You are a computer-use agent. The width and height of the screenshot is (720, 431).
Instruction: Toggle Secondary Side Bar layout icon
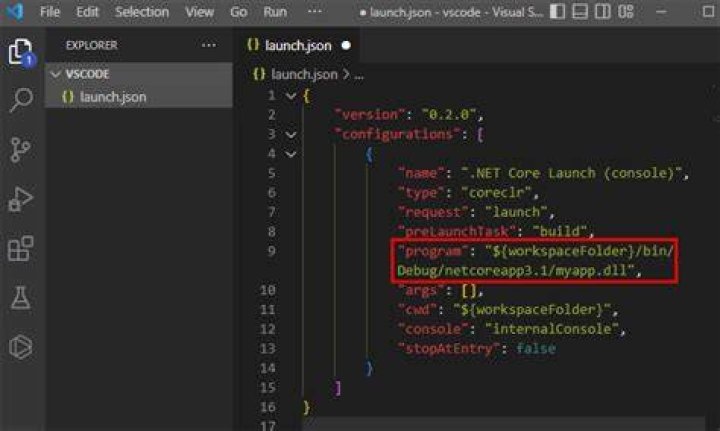[602, 11]
